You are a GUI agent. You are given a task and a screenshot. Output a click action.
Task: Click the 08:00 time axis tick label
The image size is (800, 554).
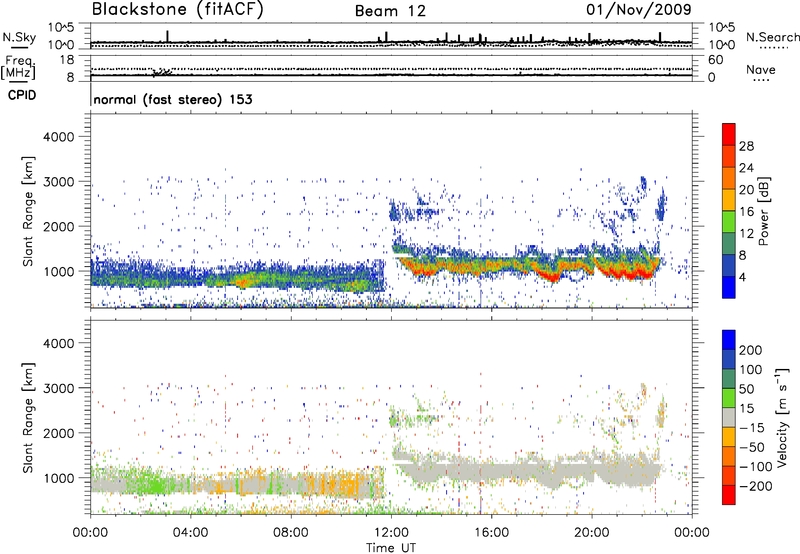click(291, 533)
